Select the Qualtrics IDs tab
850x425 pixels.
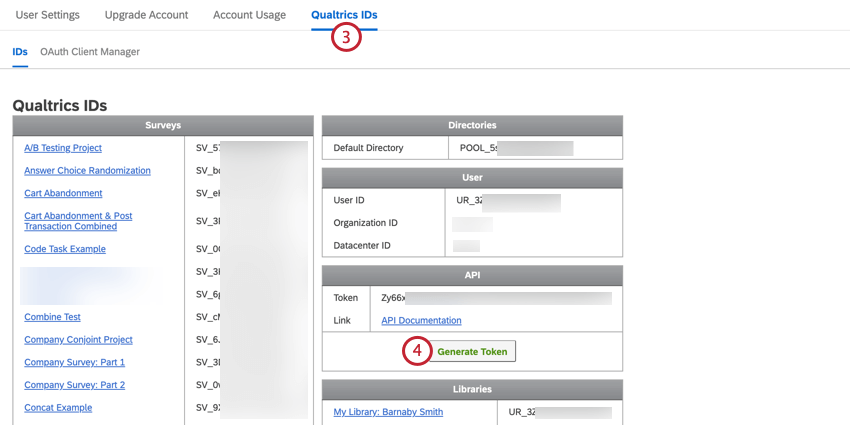click(344, 15)
